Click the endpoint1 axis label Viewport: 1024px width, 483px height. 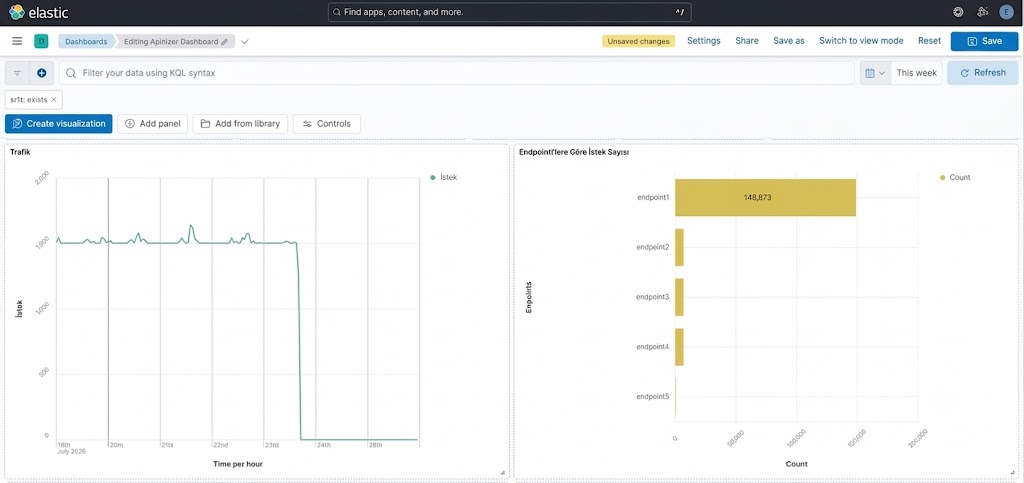click(653, 197)
